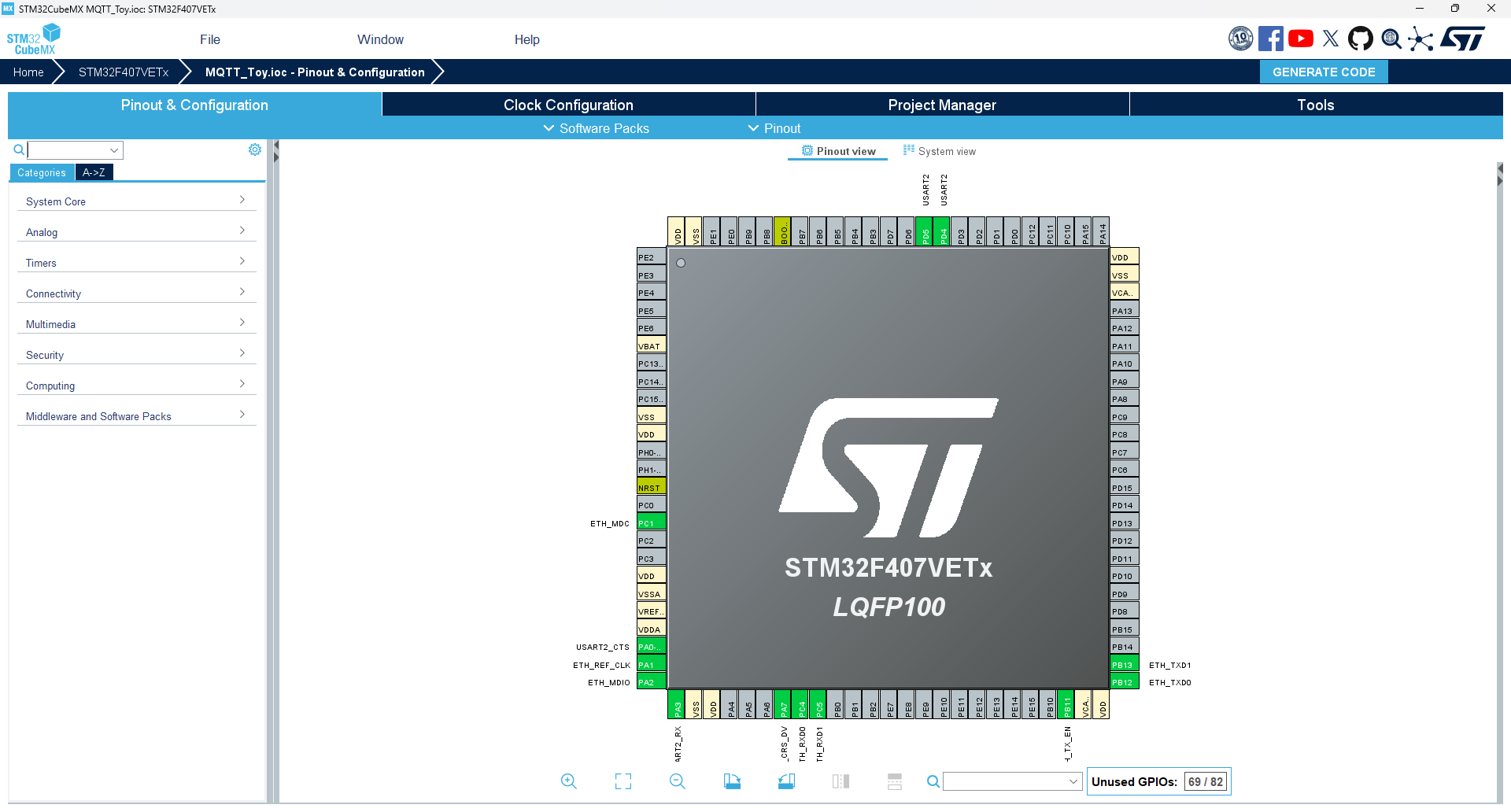Open the File menu
The image size is (1511, 812).
click(210, 39)
